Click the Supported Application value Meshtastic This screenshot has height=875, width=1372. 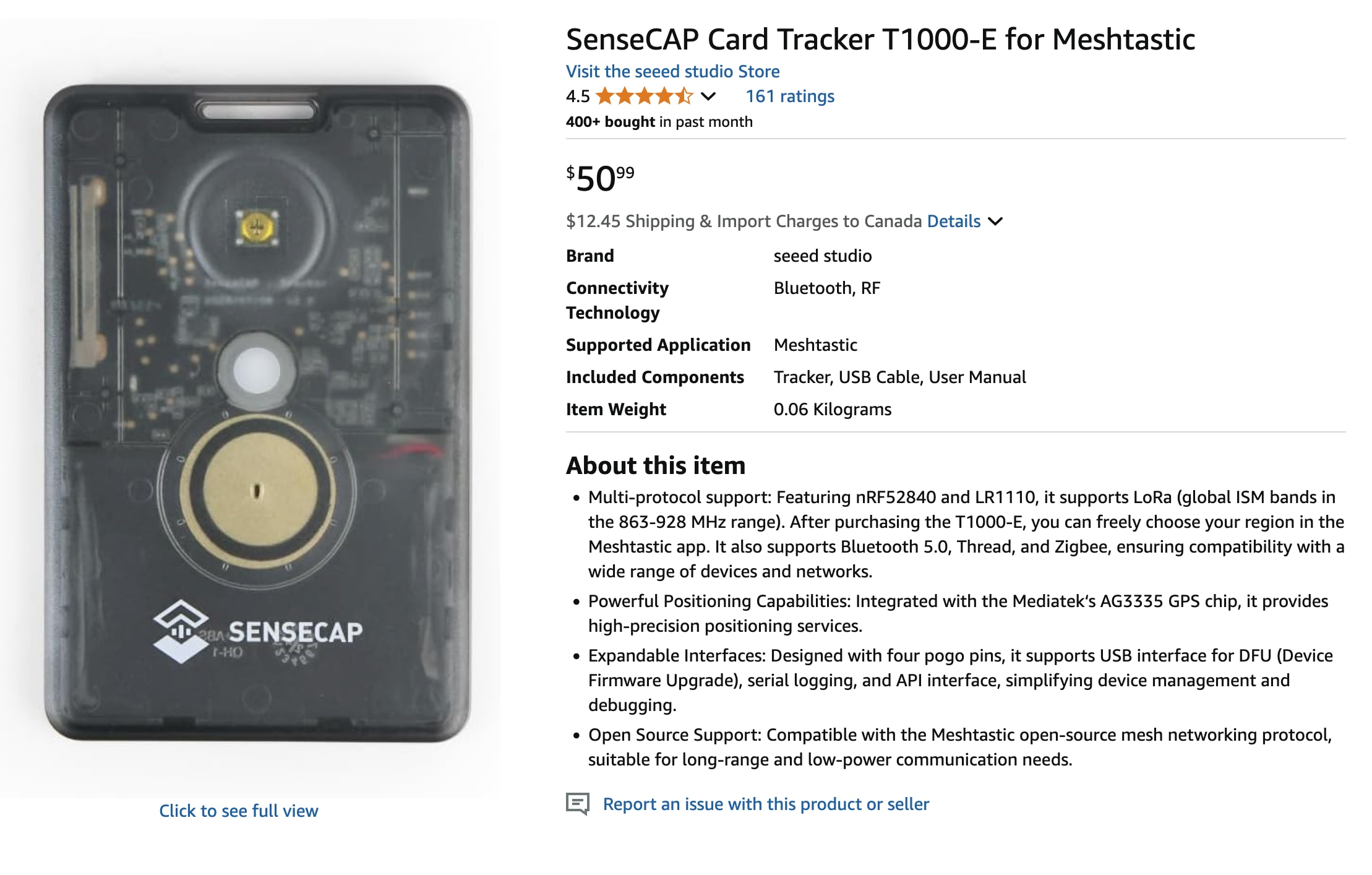pyautogui.click(x=815, y=345)
